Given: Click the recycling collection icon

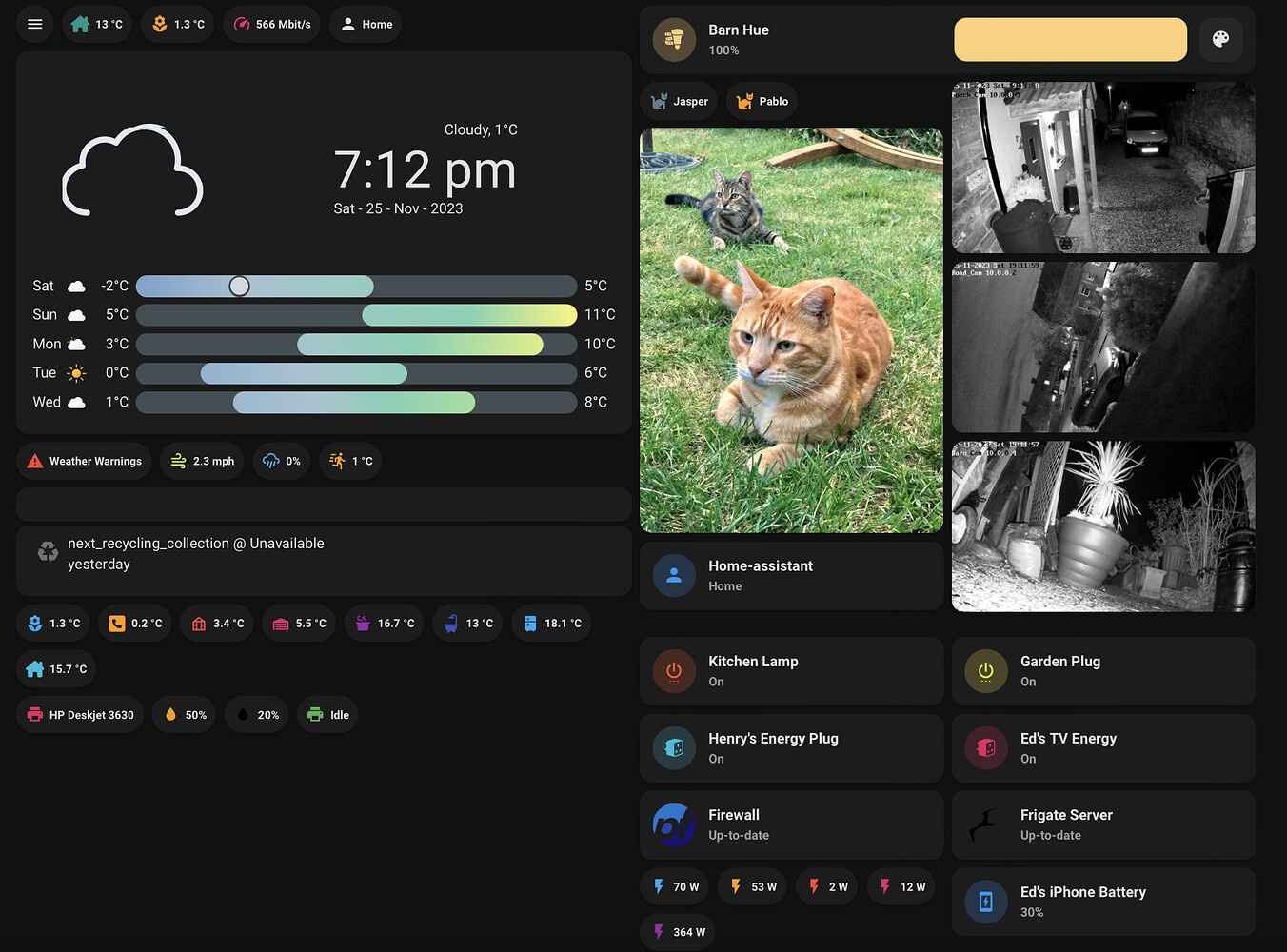Looking at the screenshot, I should (48, 551).
